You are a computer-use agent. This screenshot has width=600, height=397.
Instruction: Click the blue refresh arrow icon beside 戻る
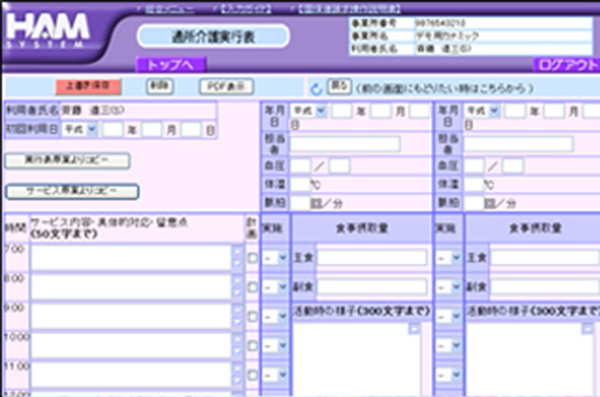pyautogui.click(x=316, y=90)
